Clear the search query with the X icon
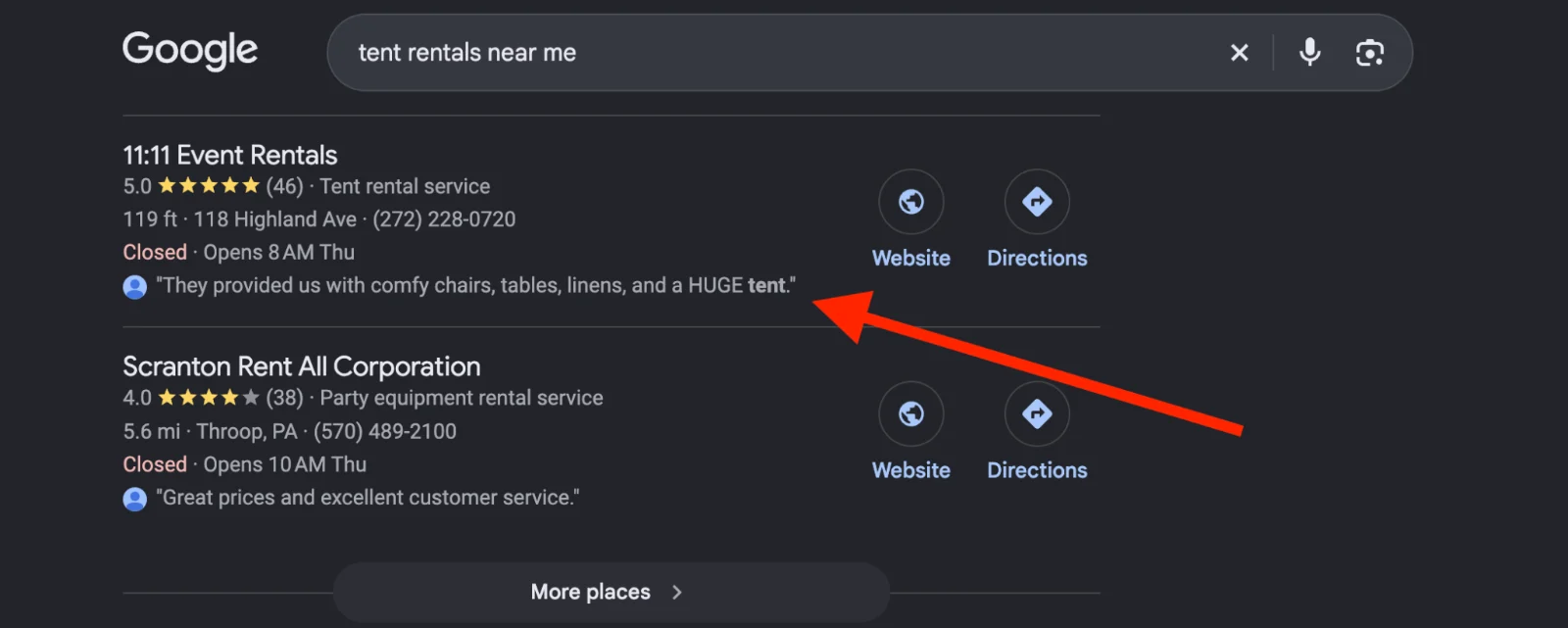The height and width of the screenshot is (628, 1568). (1240, 53)
